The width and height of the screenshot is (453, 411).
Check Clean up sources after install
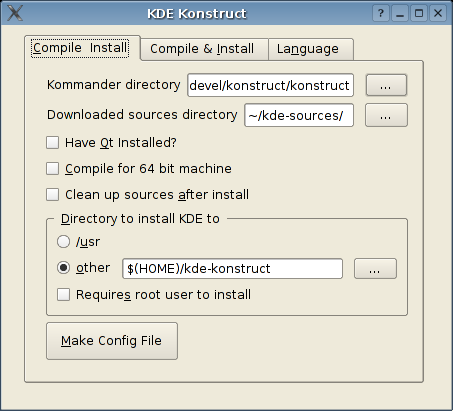(x=52, y=195)
